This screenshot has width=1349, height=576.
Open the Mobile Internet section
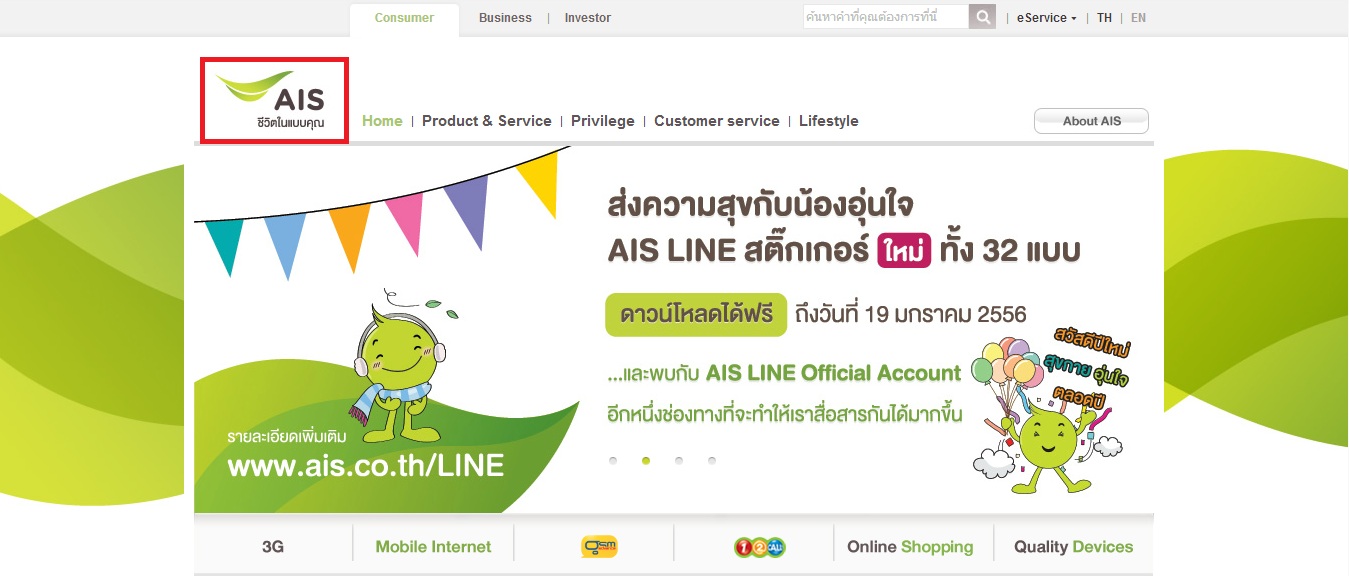pos(433,547)
